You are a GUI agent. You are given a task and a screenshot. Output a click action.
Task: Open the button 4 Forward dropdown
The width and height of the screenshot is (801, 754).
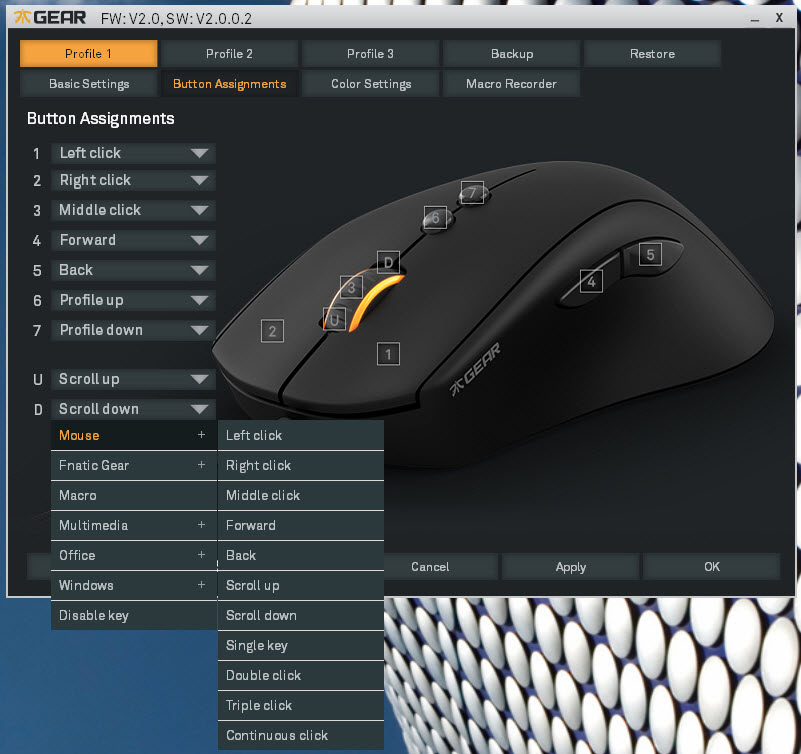tap(133, 240)
